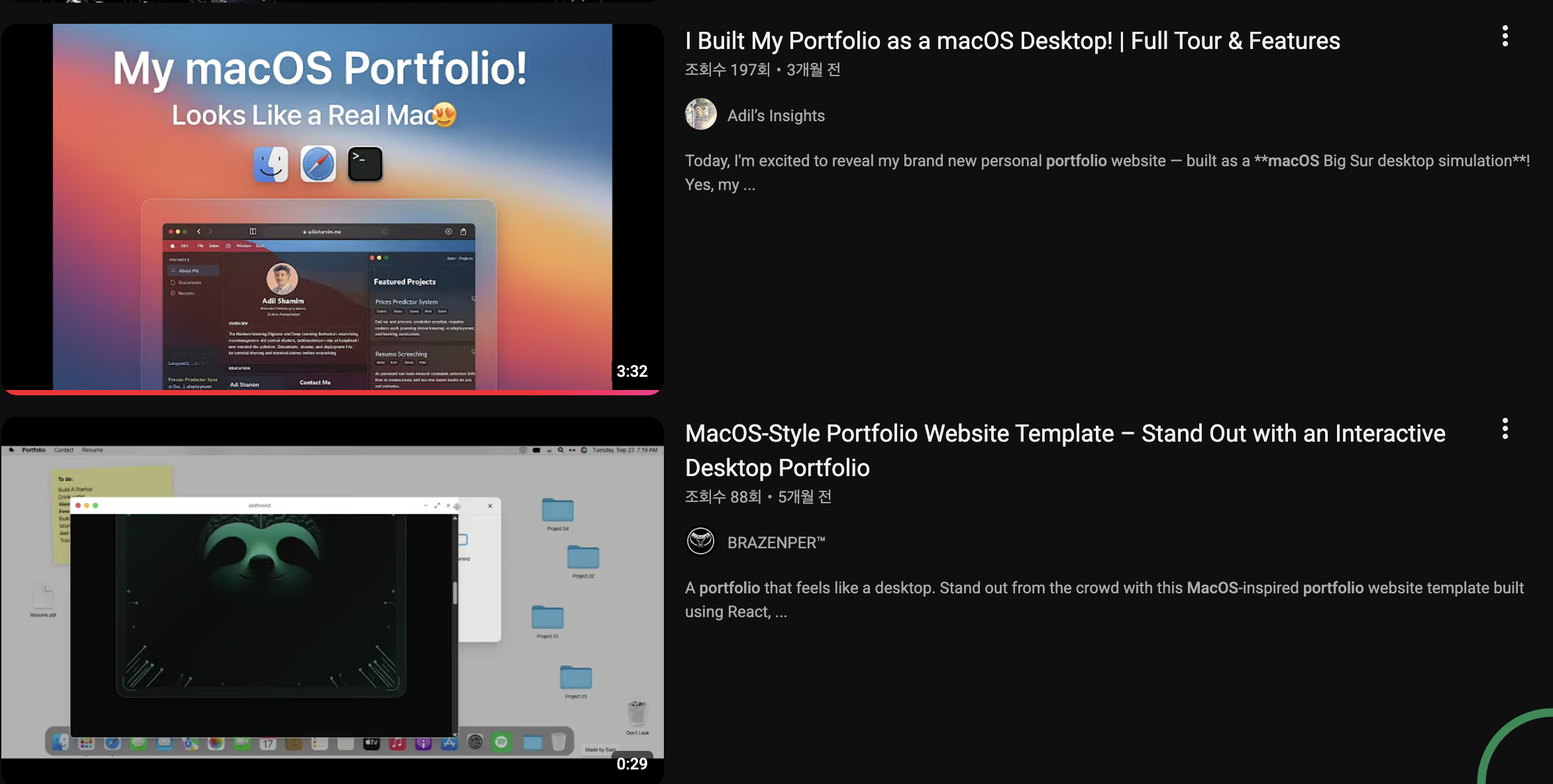
Task: Click the 3:32 duration badge
Action: pos(631,371)
